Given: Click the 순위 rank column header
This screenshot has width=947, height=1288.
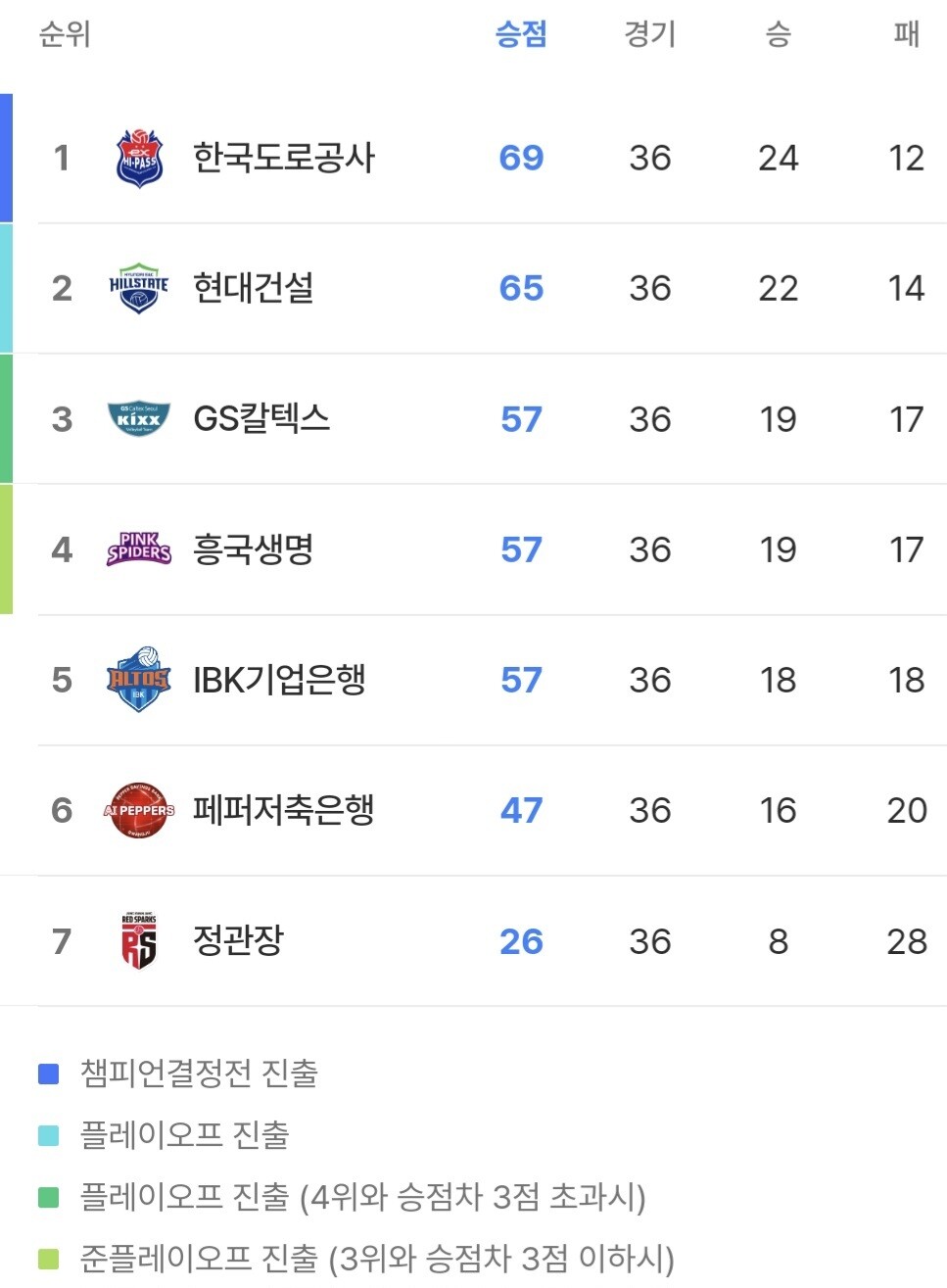Looking at the screenshot, I should click(x=65, y=34).
